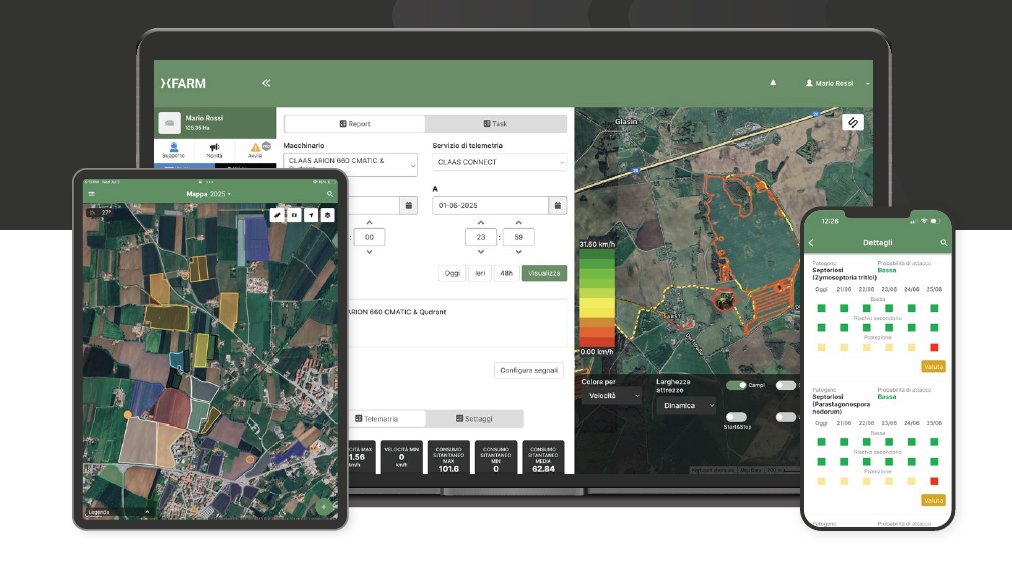Expand the Legenda panel on tablet
1012x581 pixels.
click(119, 512)
